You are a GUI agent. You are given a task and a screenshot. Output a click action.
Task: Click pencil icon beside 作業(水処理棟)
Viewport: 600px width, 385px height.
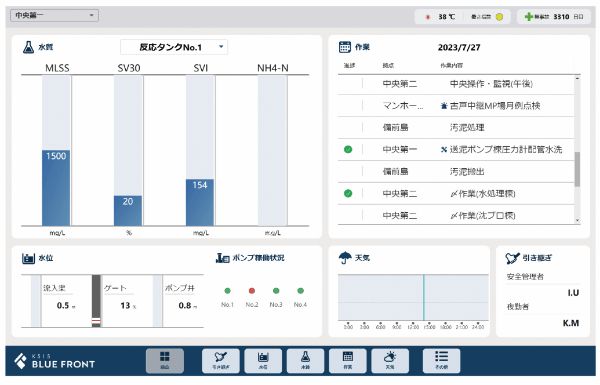pyautogui.click(x=454, y=194)
